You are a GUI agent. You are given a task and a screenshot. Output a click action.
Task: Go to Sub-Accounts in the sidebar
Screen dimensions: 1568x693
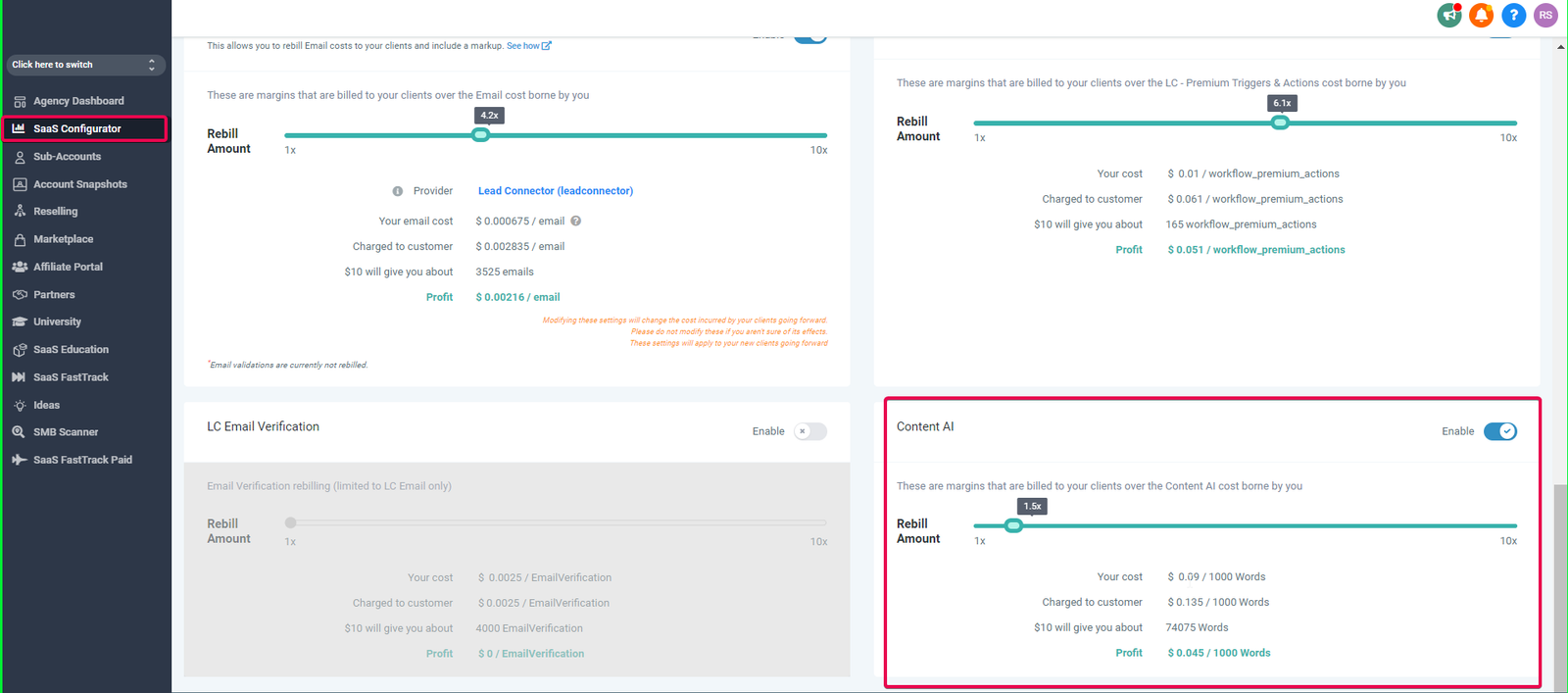[67, 157]
